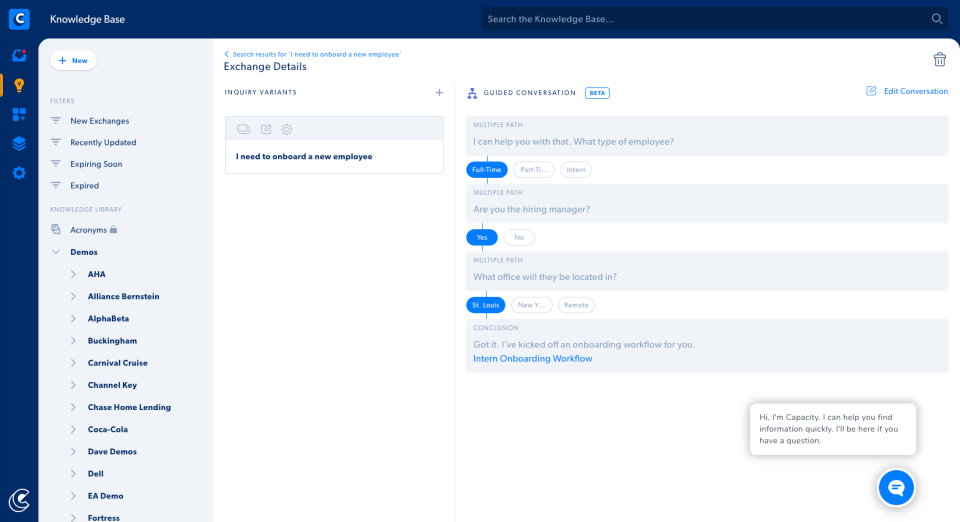Viewport: 960px width, 522px height.
Task: Click the New Exchanges filter icon
Action: pyautogui.click(x=56, y=121)
